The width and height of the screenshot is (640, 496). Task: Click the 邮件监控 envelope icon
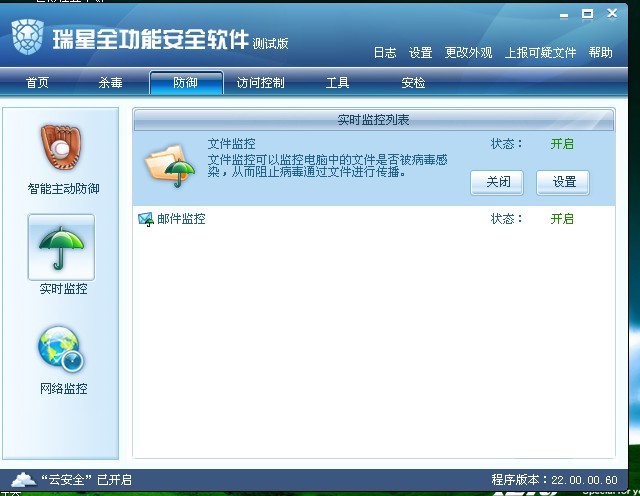(x=146, y=219)
